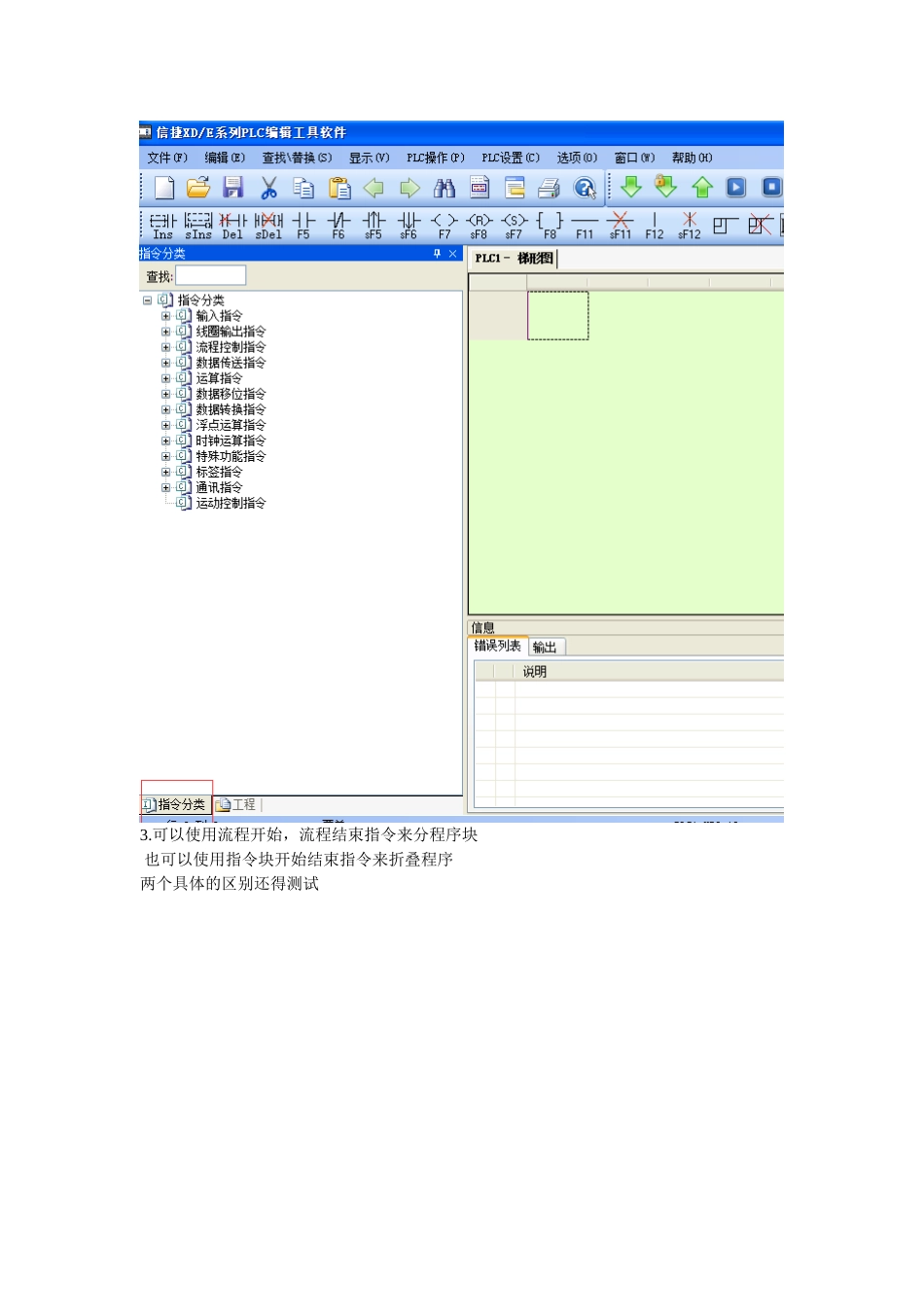Click the 查找 search input field
This screenshot has width=924, height=1307.
coord(210,276)
